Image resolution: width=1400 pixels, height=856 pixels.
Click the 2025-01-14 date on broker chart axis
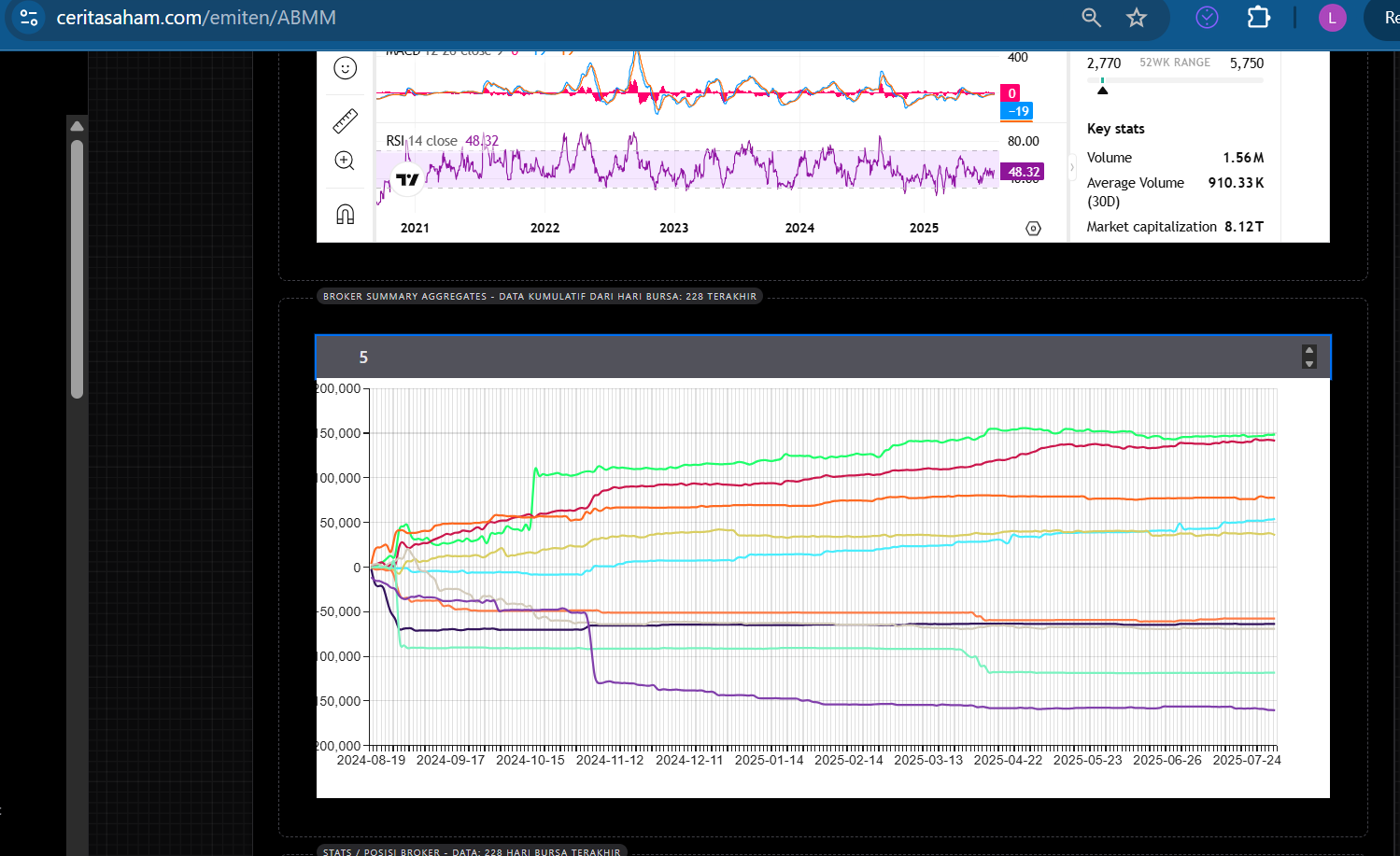(x=769, y=760)
